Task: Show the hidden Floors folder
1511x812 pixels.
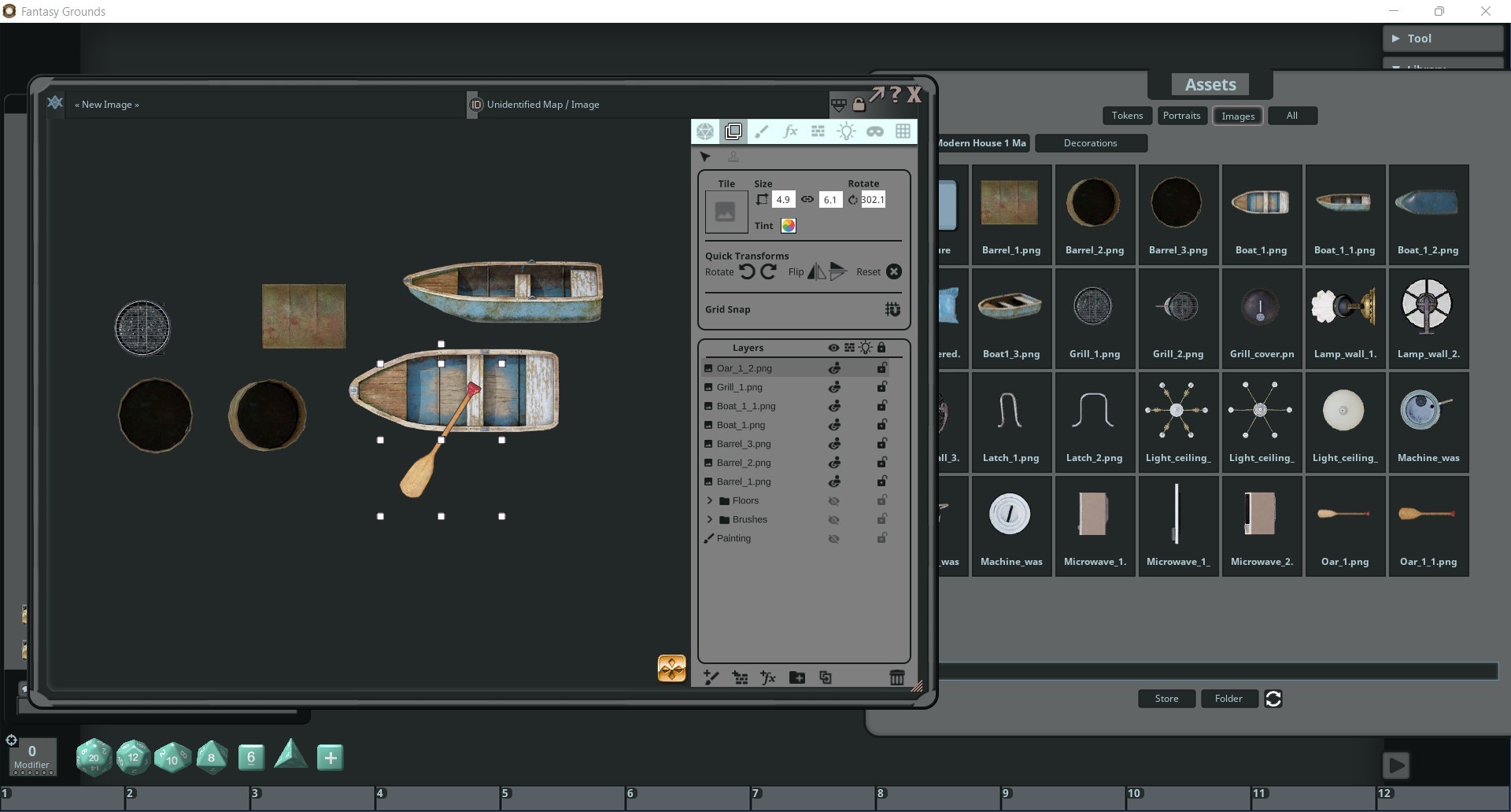Action: pyautogui.click(x=834, y=500)
